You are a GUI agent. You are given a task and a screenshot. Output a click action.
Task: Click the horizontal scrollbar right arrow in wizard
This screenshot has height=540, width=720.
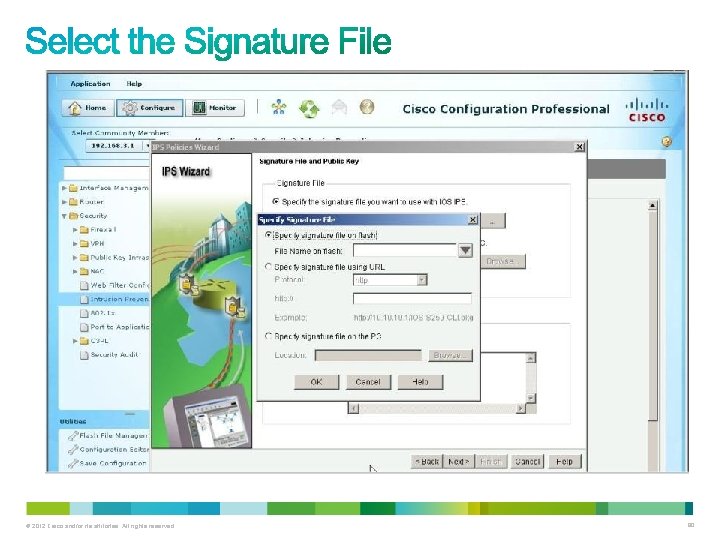pyautogui.click(x=520, y=408)
